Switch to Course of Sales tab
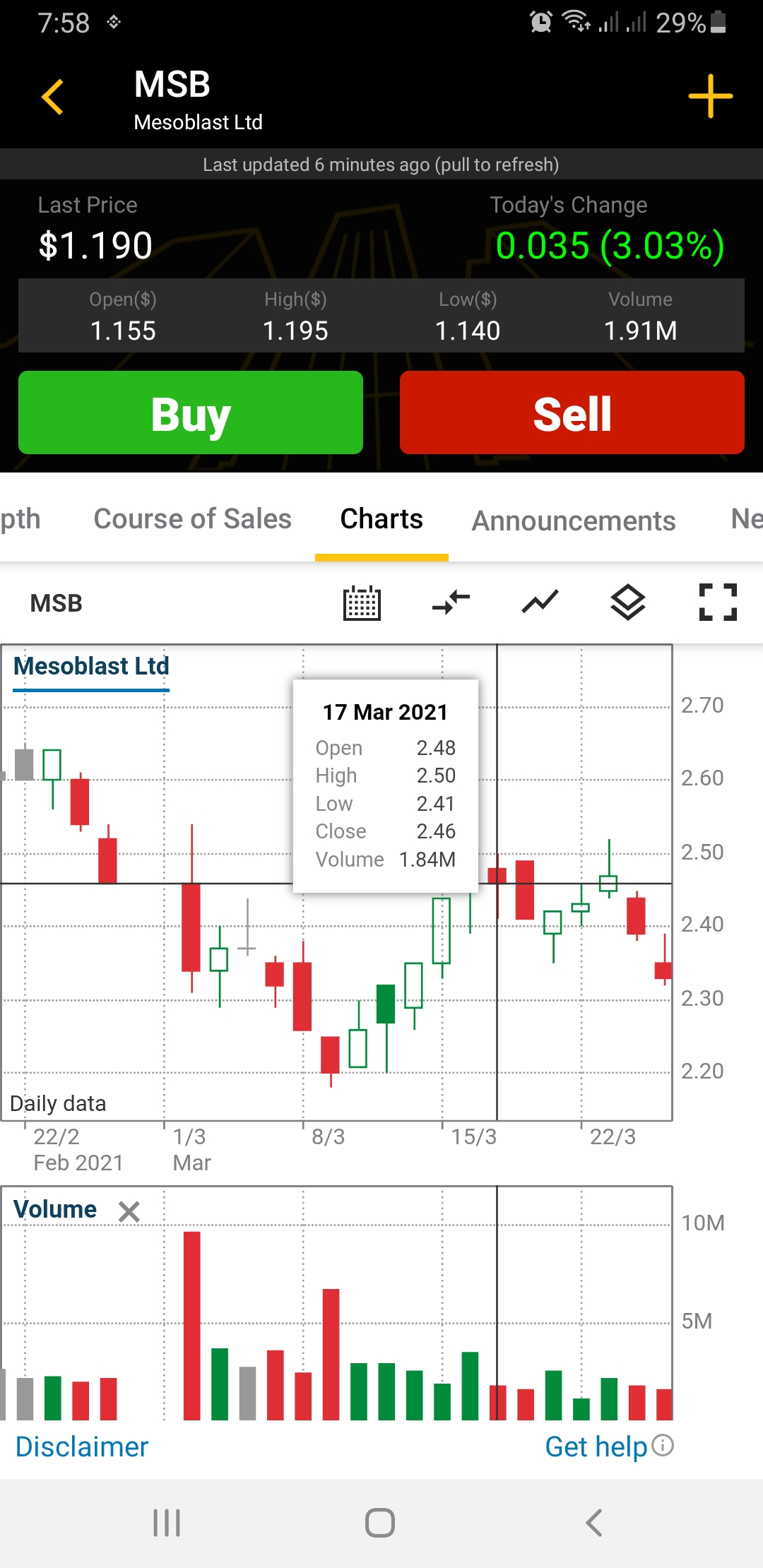763x1568 pixels. (x=192, y=519)
